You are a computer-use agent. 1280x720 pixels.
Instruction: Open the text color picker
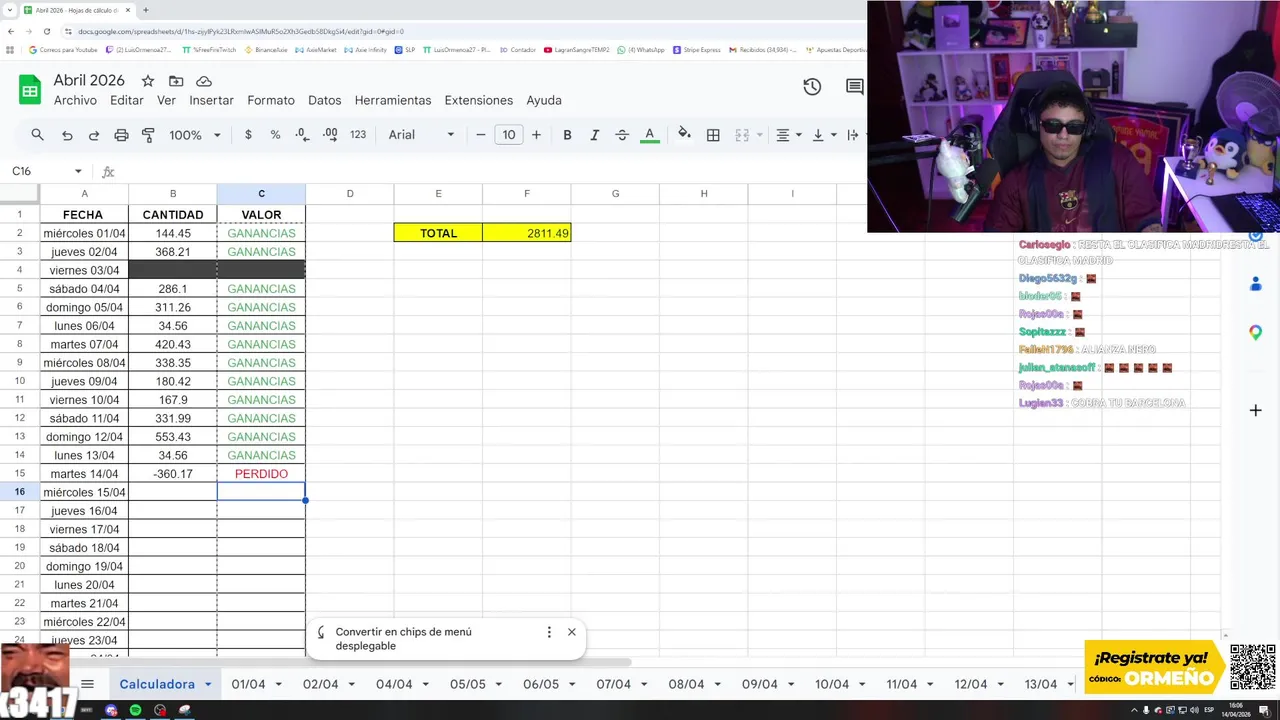pos(649,135)
